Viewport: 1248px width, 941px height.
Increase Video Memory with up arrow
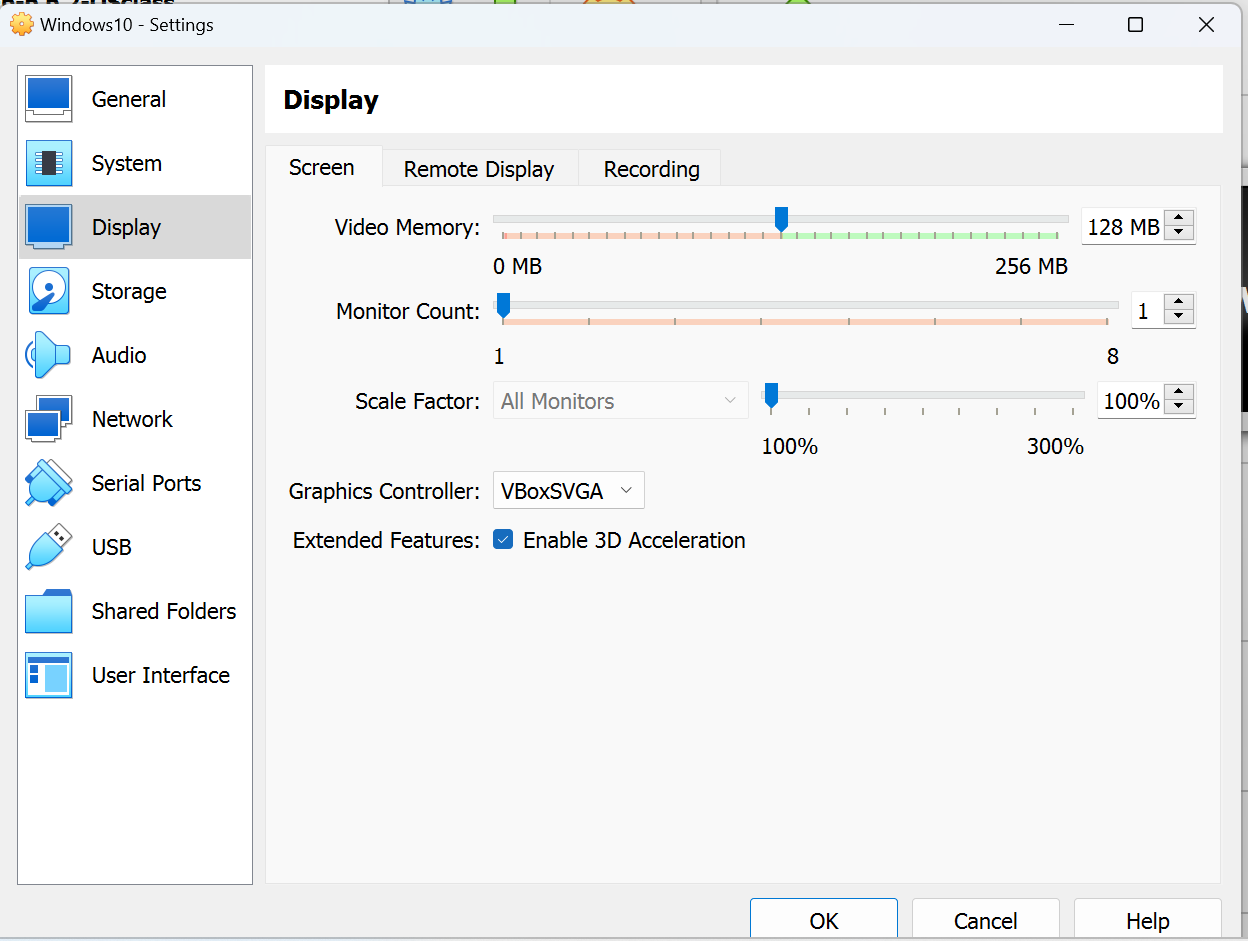(1181, 219)
